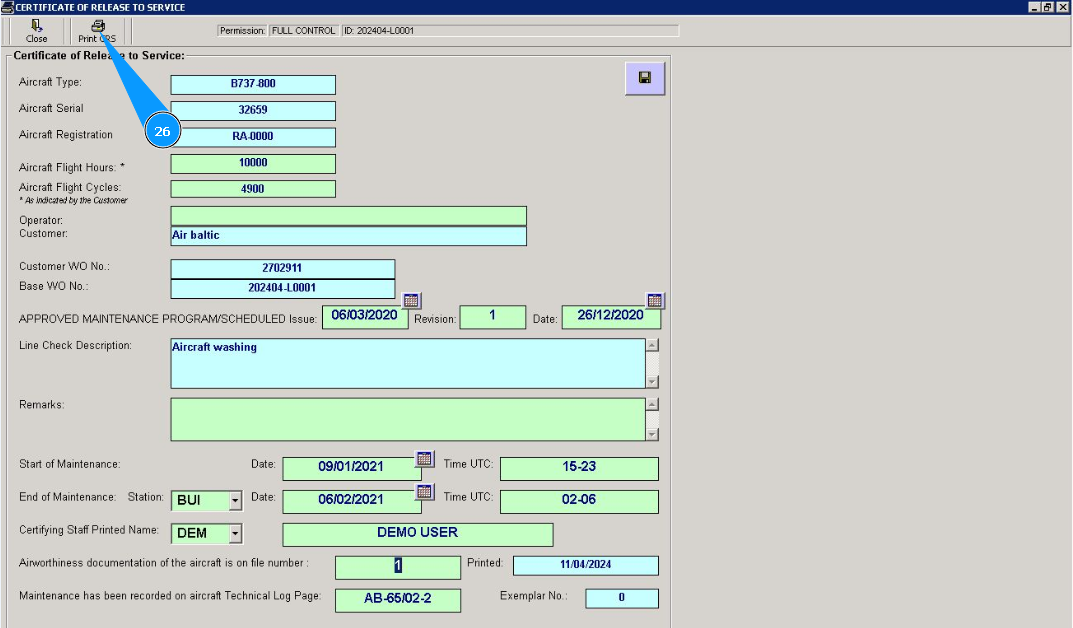1073x628 pixels.
Task: Open calendar next to 26/12/2020 date
Action: coord(655,300)
